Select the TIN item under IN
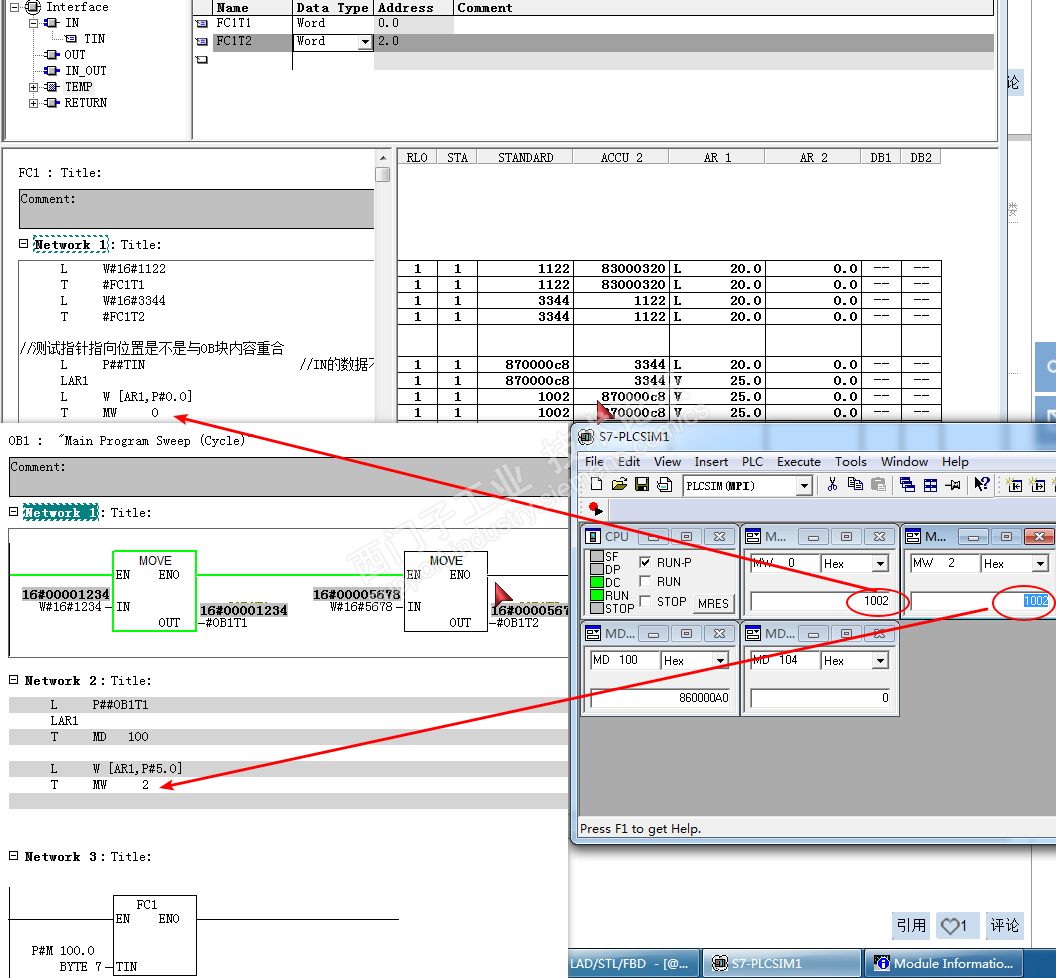Image resolution: width=1056 pixels, height=978 pixels. (94, 39)
